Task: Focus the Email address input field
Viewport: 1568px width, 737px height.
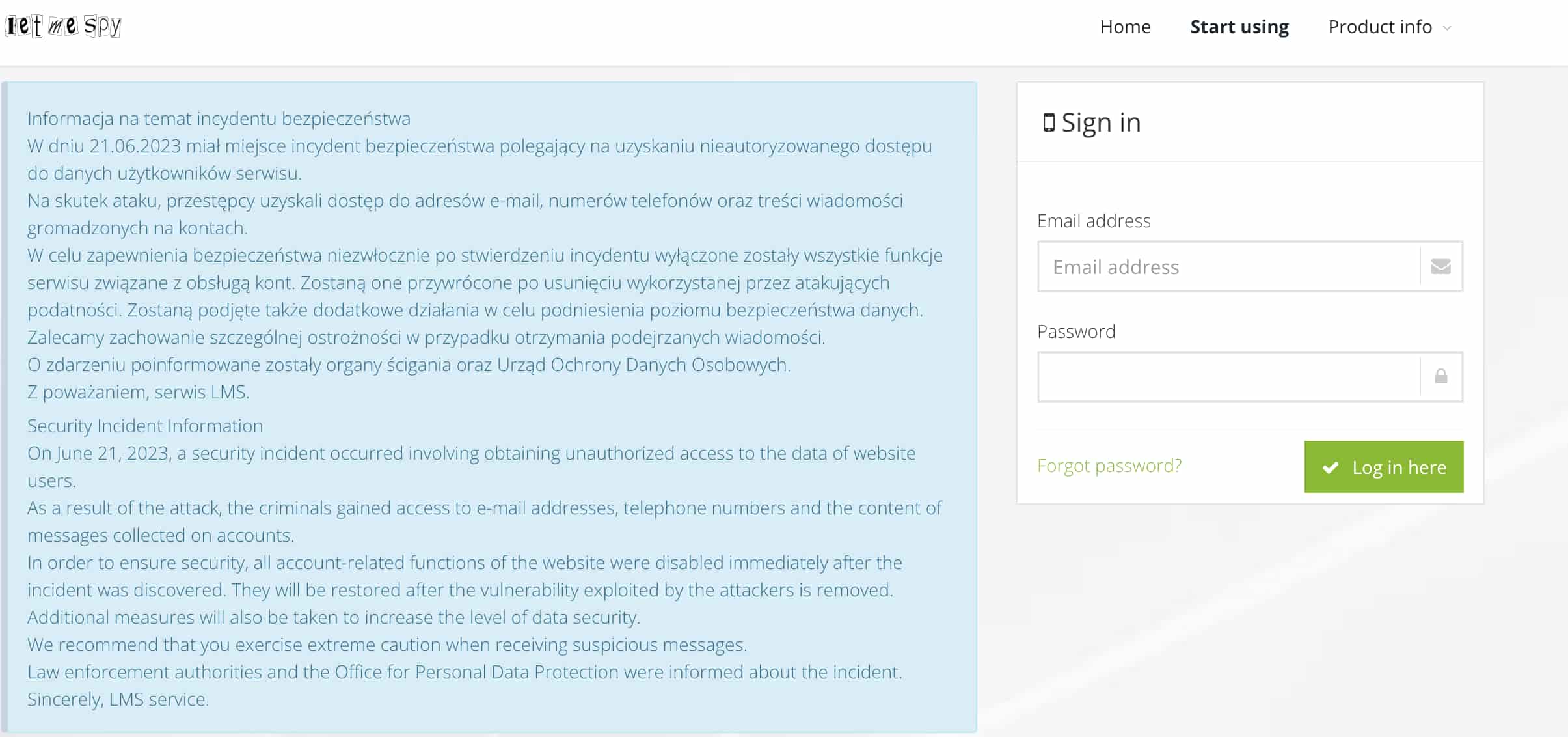Action: point(1228,267)
